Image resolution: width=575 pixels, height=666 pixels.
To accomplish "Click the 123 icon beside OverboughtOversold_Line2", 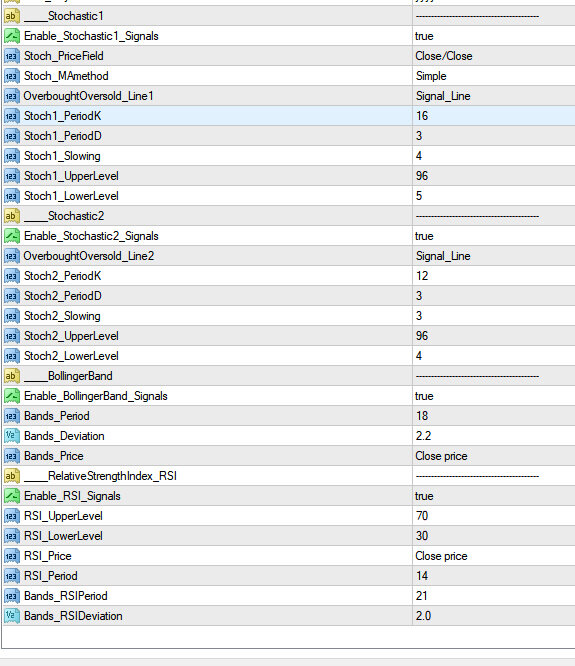I will (x=12, y=256).
